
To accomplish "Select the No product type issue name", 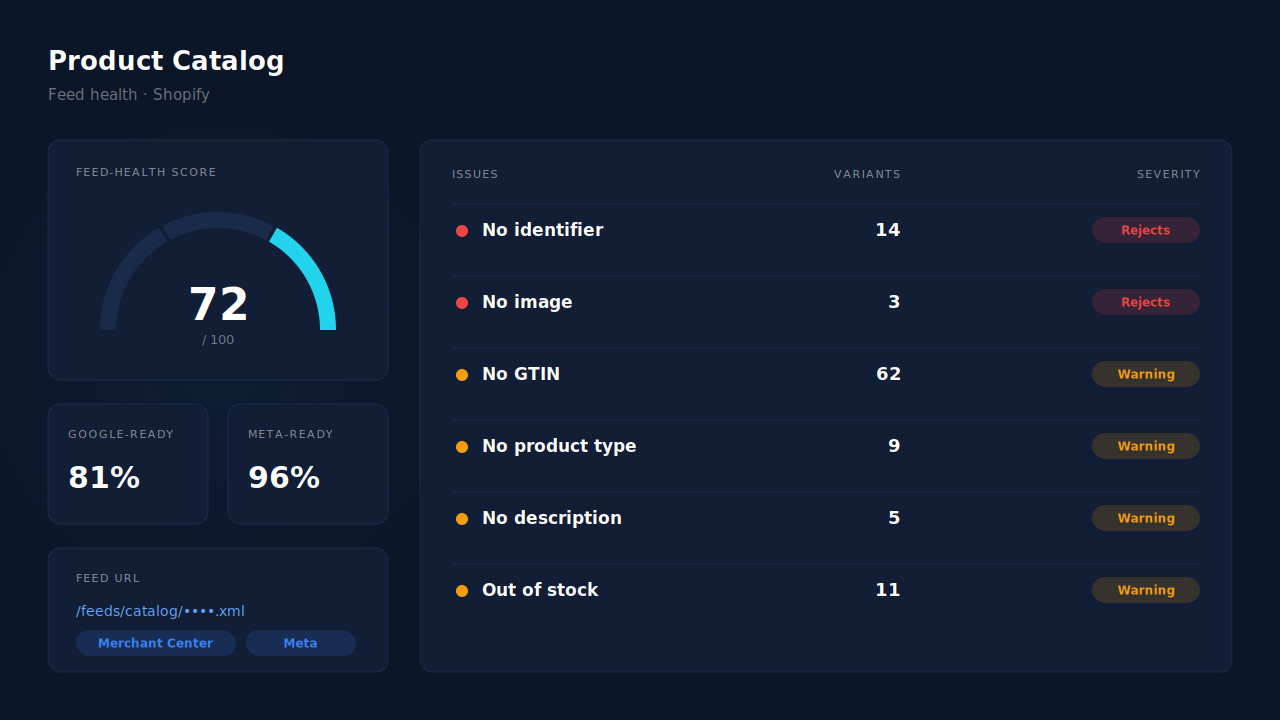I will click(x=559, y=446).
